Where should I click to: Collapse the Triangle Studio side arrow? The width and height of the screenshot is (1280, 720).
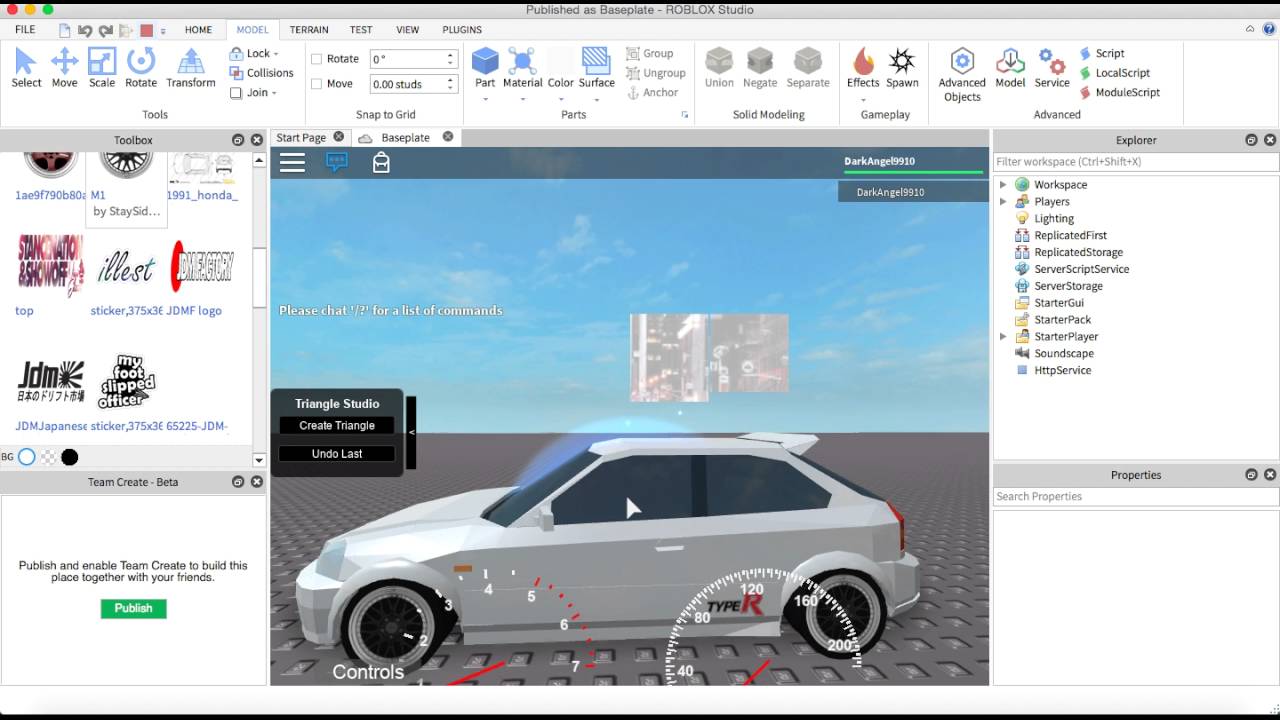click(x=411, y=432)
